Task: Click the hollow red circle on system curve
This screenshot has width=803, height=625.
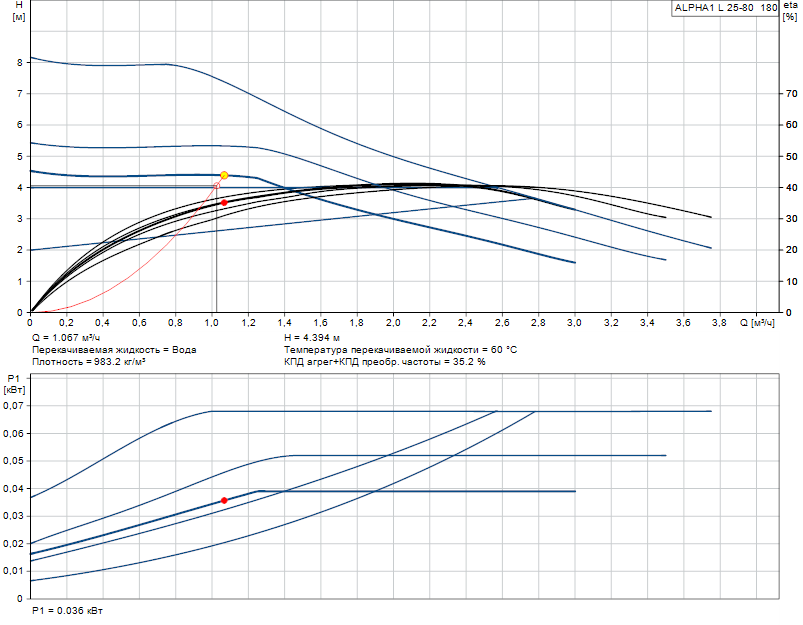Action: tap(217, 186)
